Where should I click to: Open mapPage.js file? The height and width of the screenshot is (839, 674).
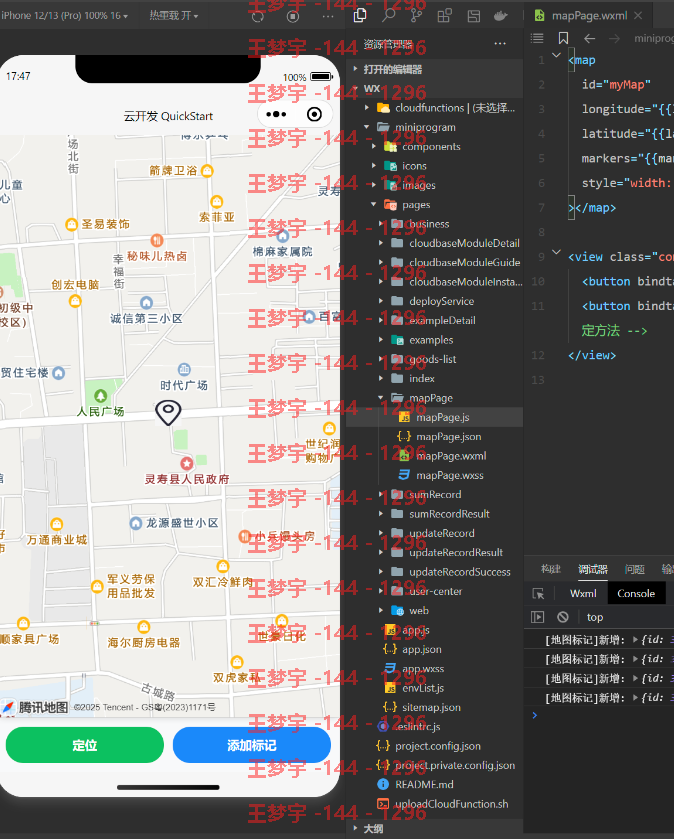434,417
